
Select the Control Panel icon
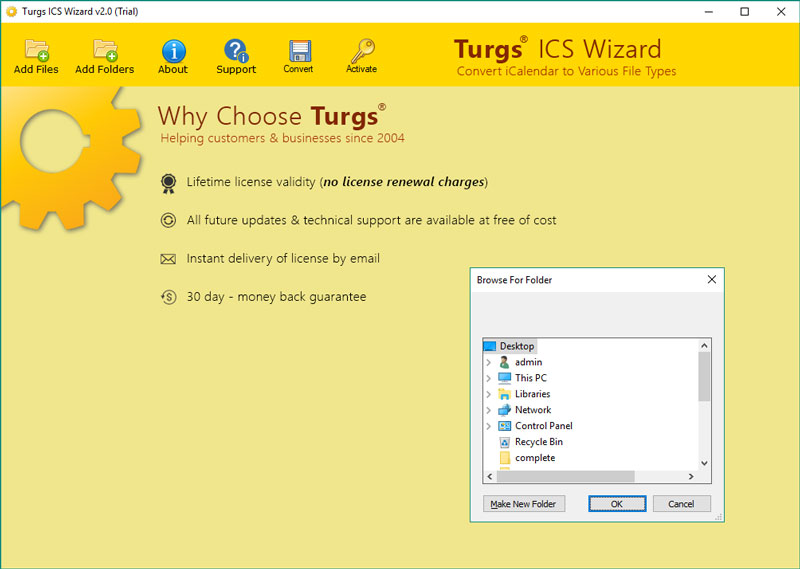click(504, 426)
